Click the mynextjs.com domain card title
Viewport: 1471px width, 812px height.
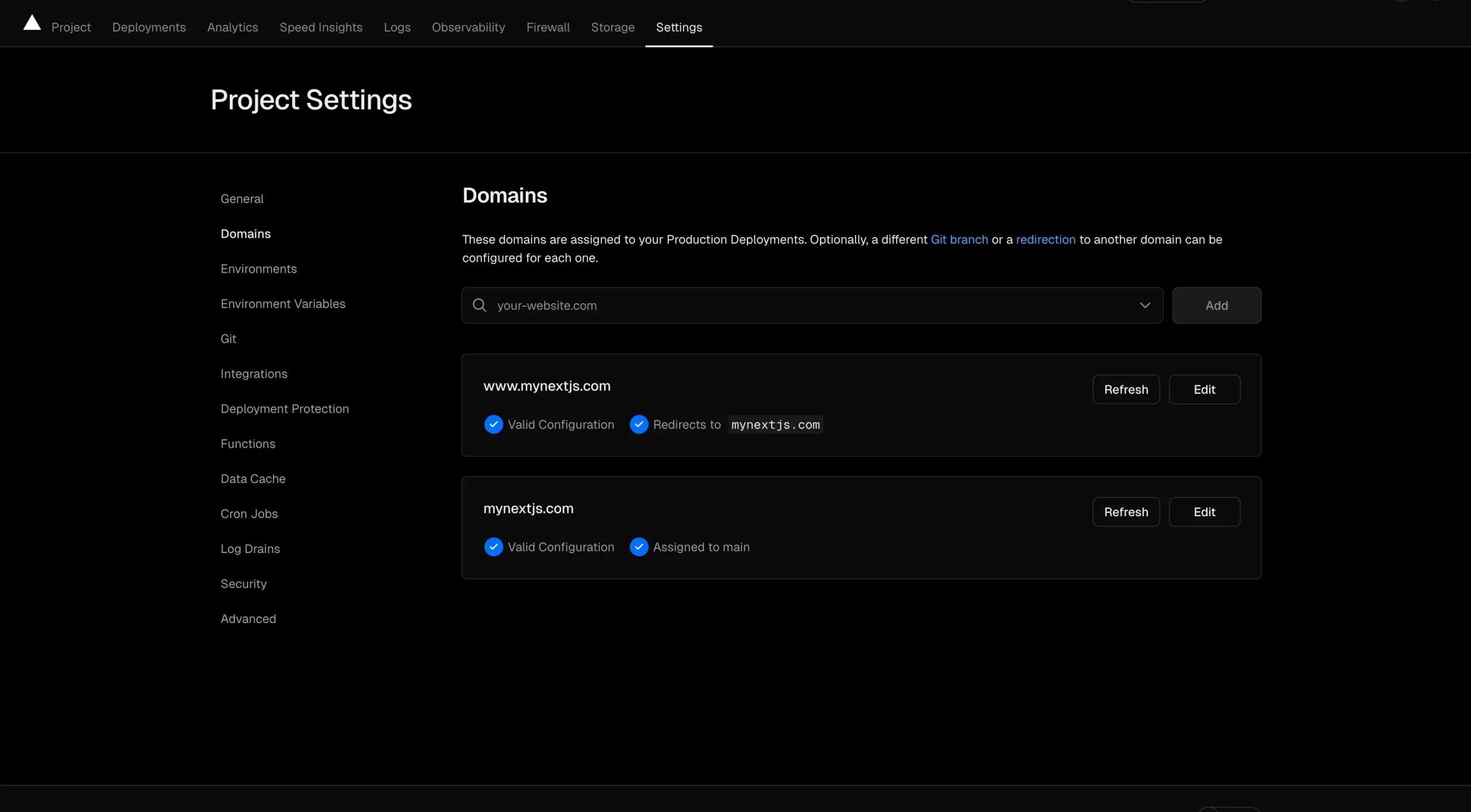pyautogui.click(x=528, y=508)
